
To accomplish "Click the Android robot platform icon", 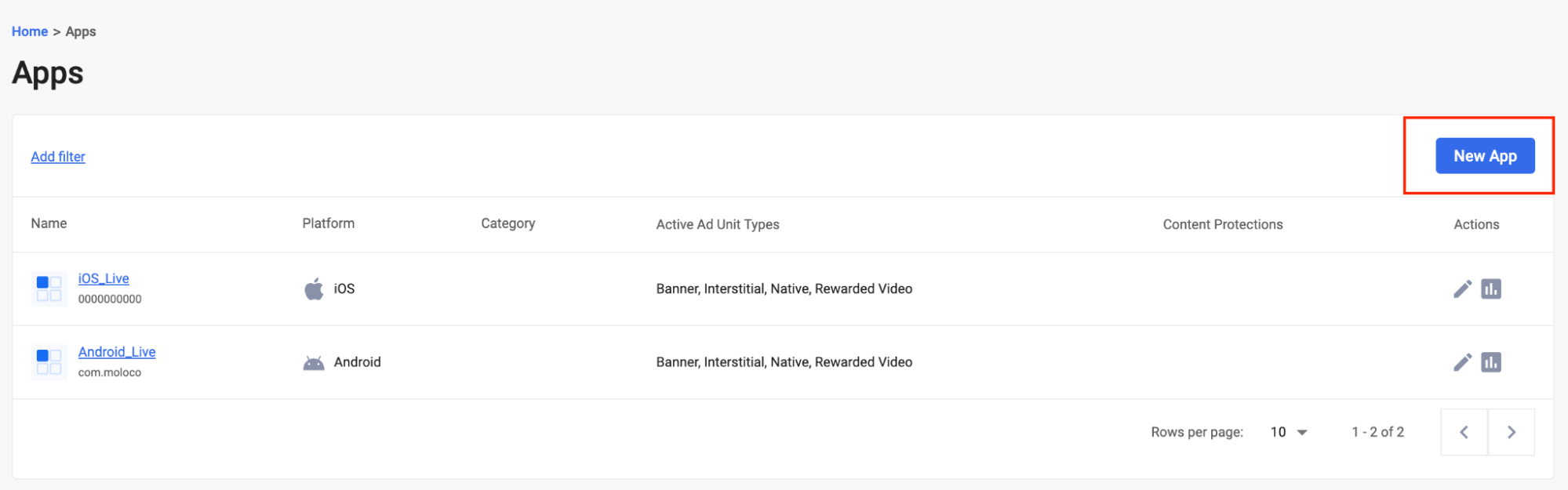I will pos(314,363).
